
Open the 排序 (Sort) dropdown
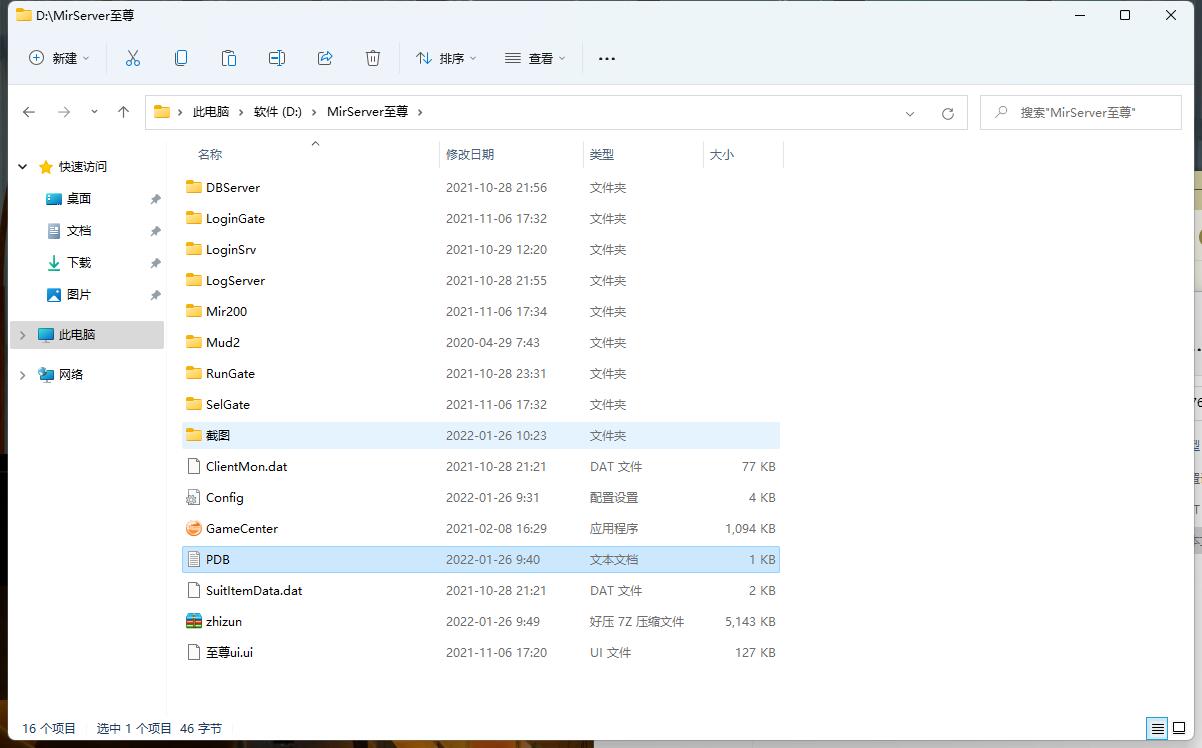pyautogui.click(x=446, y=58)
